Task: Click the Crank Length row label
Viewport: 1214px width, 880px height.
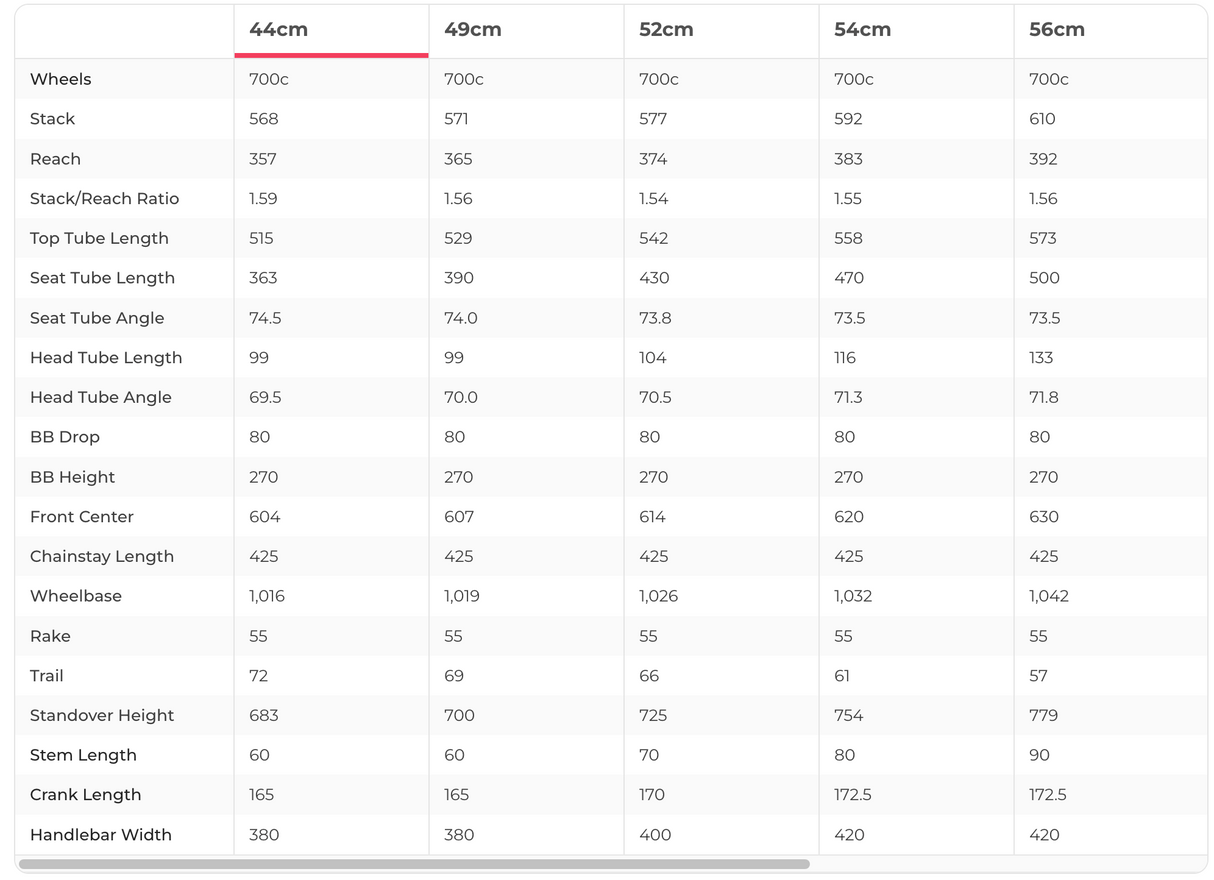Action: (86, 795)
